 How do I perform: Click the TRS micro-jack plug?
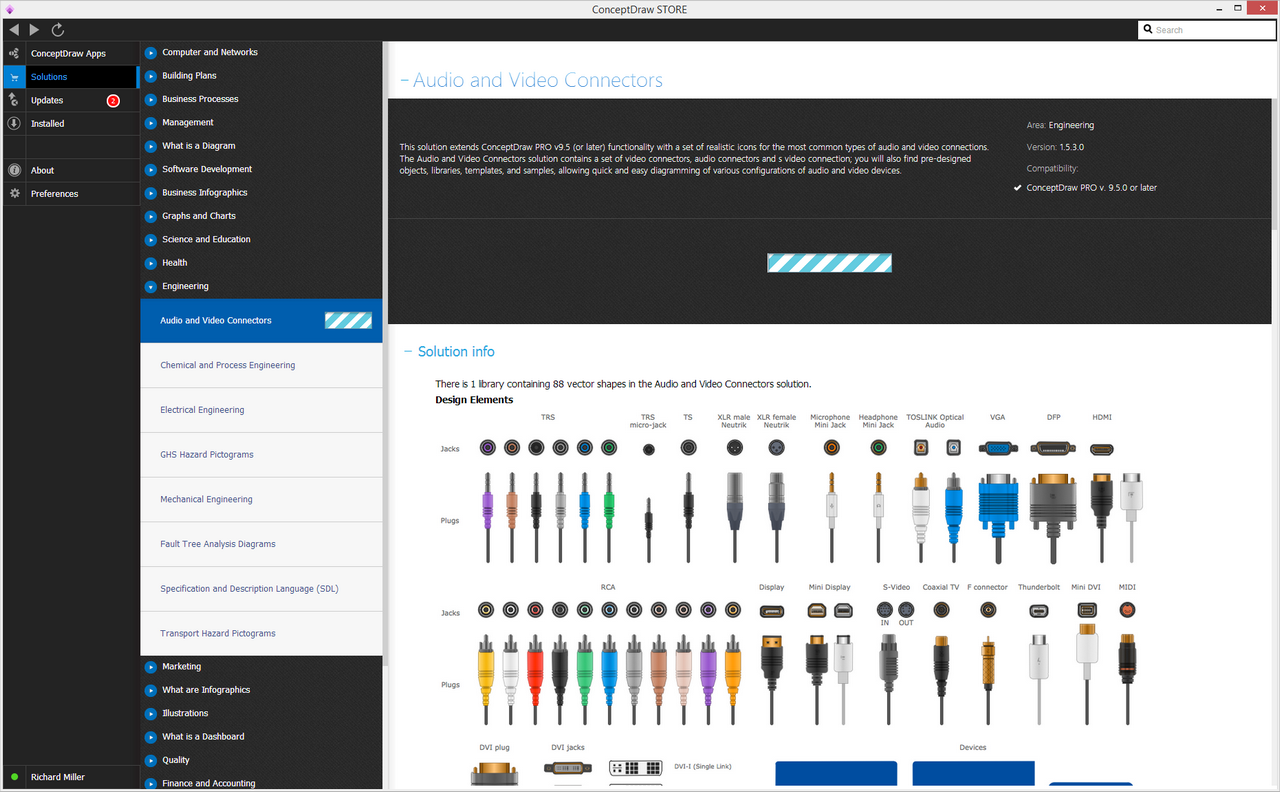pyautogui.click(x=648, y=530)
